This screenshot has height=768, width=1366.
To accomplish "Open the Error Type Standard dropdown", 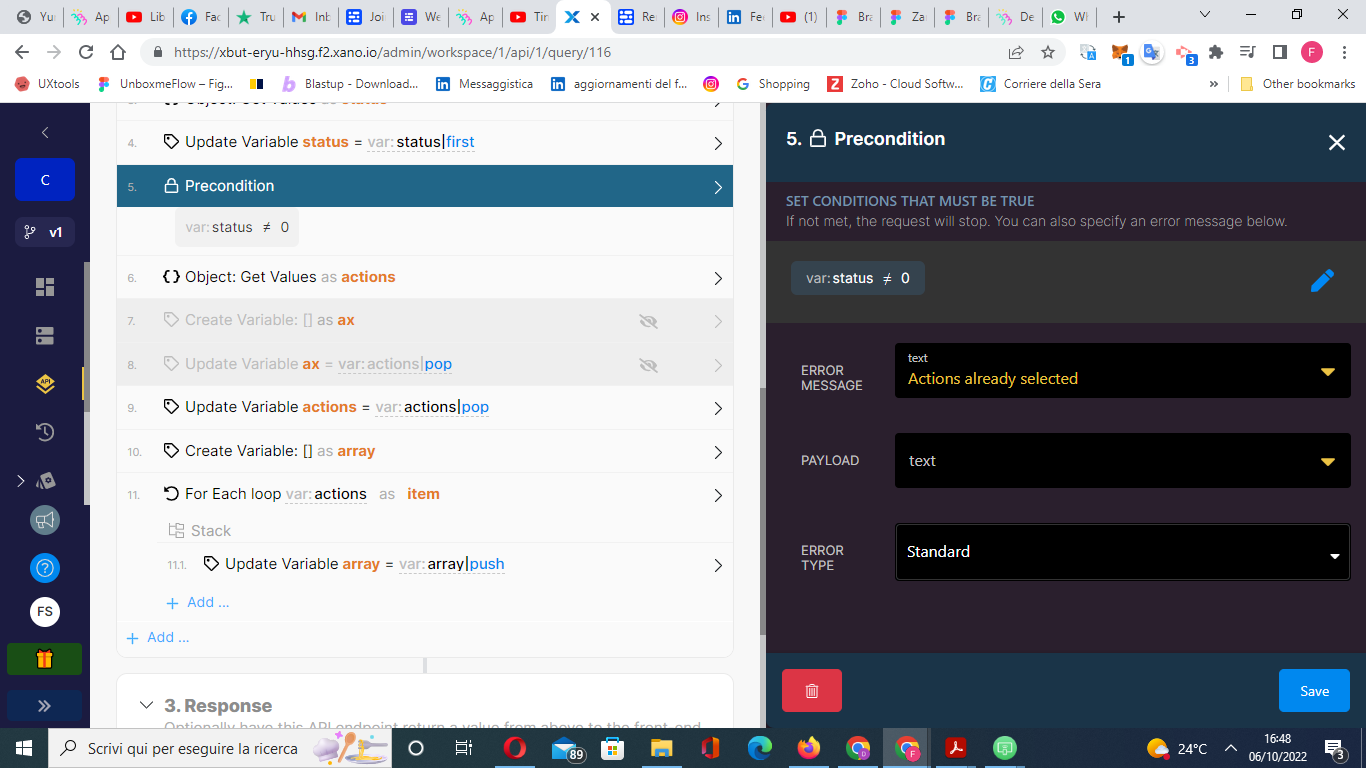I will point(1123,552).
